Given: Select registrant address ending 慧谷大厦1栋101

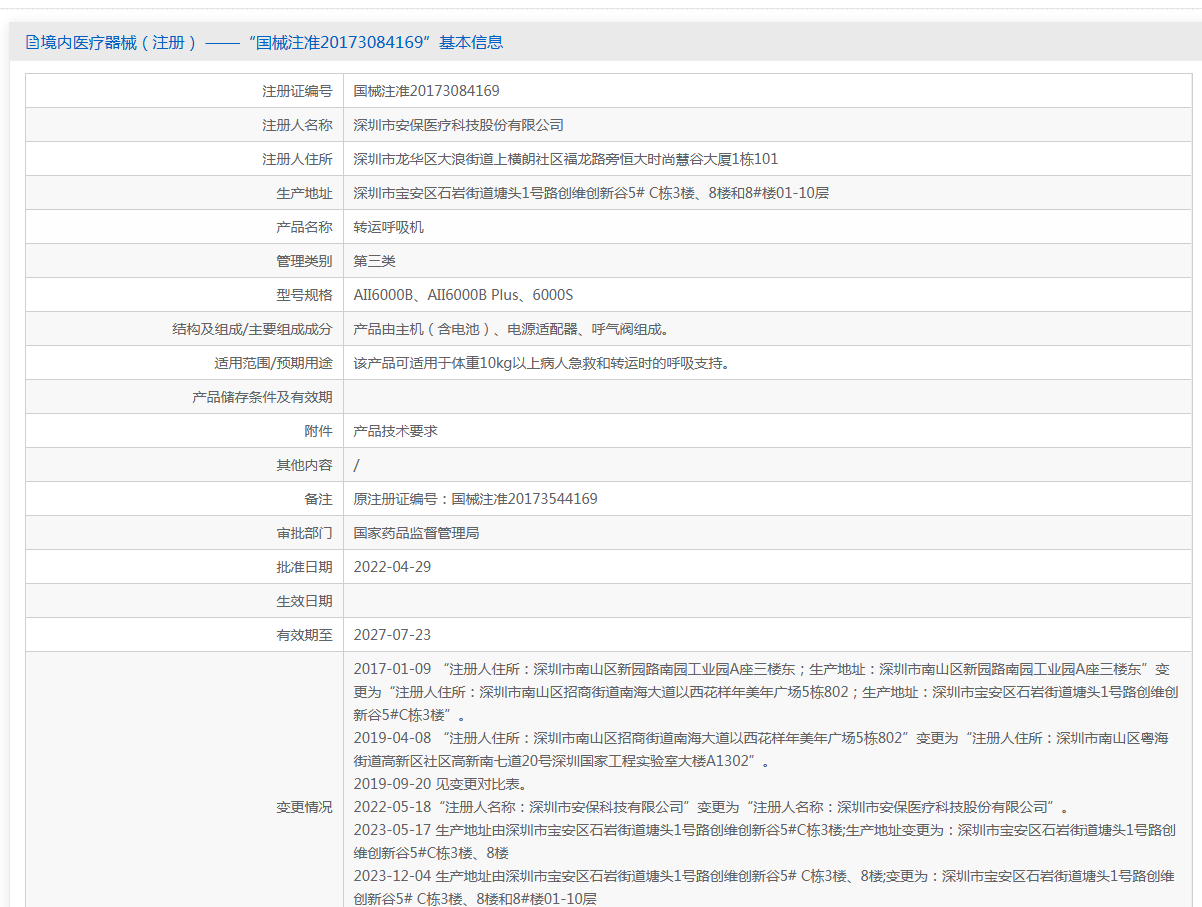Looking at the screenshot, I should tap(566, 159).
